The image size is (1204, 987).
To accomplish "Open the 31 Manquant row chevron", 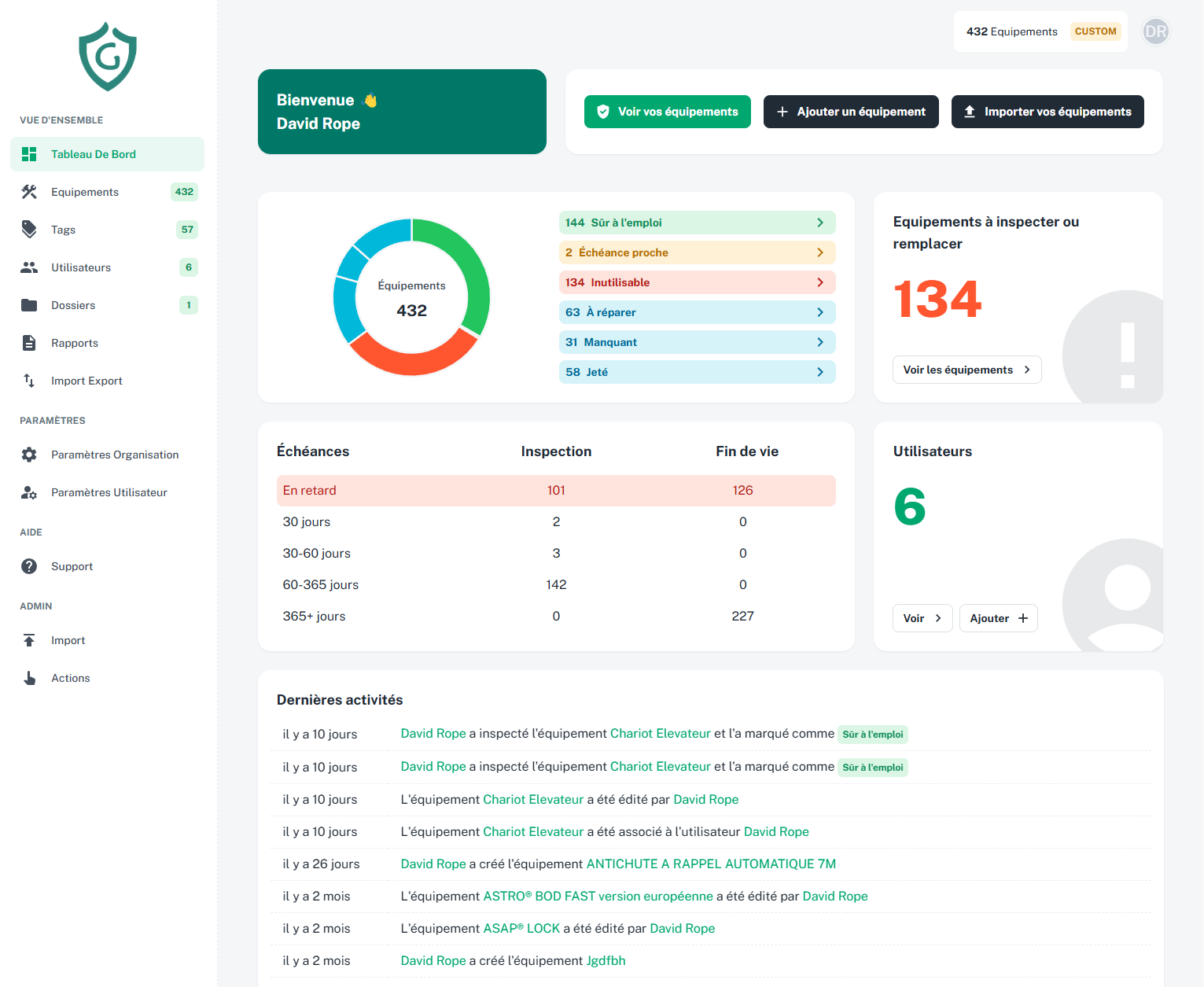I will click(x=820, y=342).
